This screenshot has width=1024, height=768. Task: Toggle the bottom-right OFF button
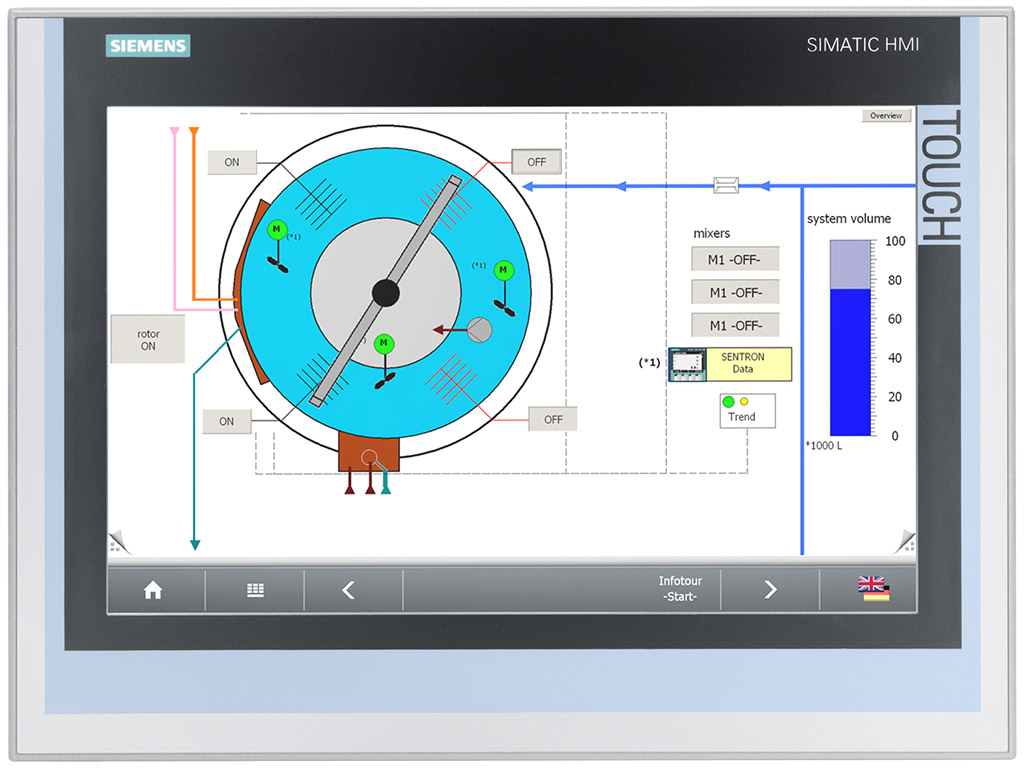point(553,419)
